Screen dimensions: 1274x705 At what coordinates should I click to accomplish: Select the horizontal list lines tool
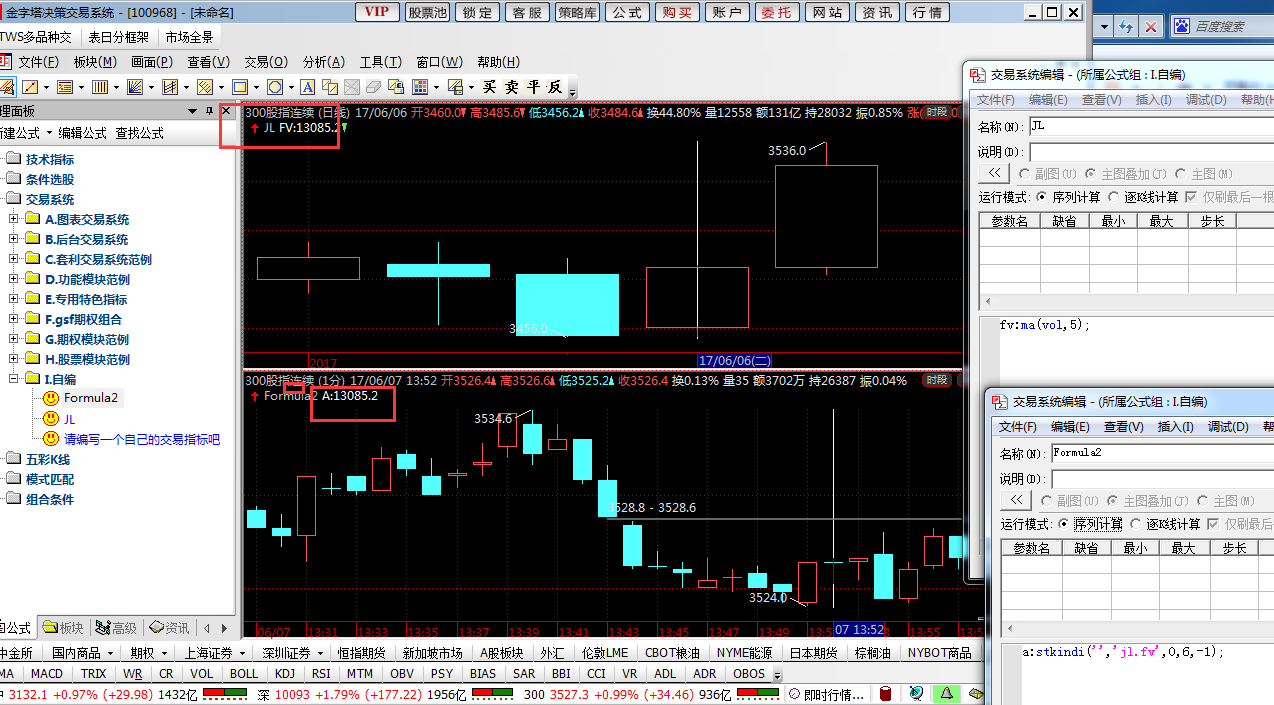coord(64,87)
